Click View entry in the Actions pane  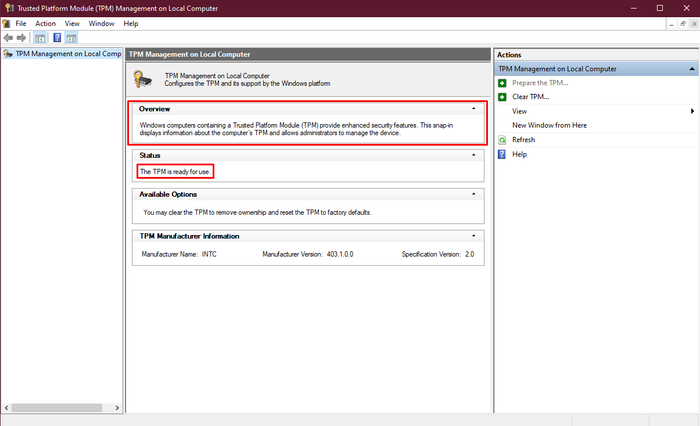pyautogui.click(x=519, y=111)
